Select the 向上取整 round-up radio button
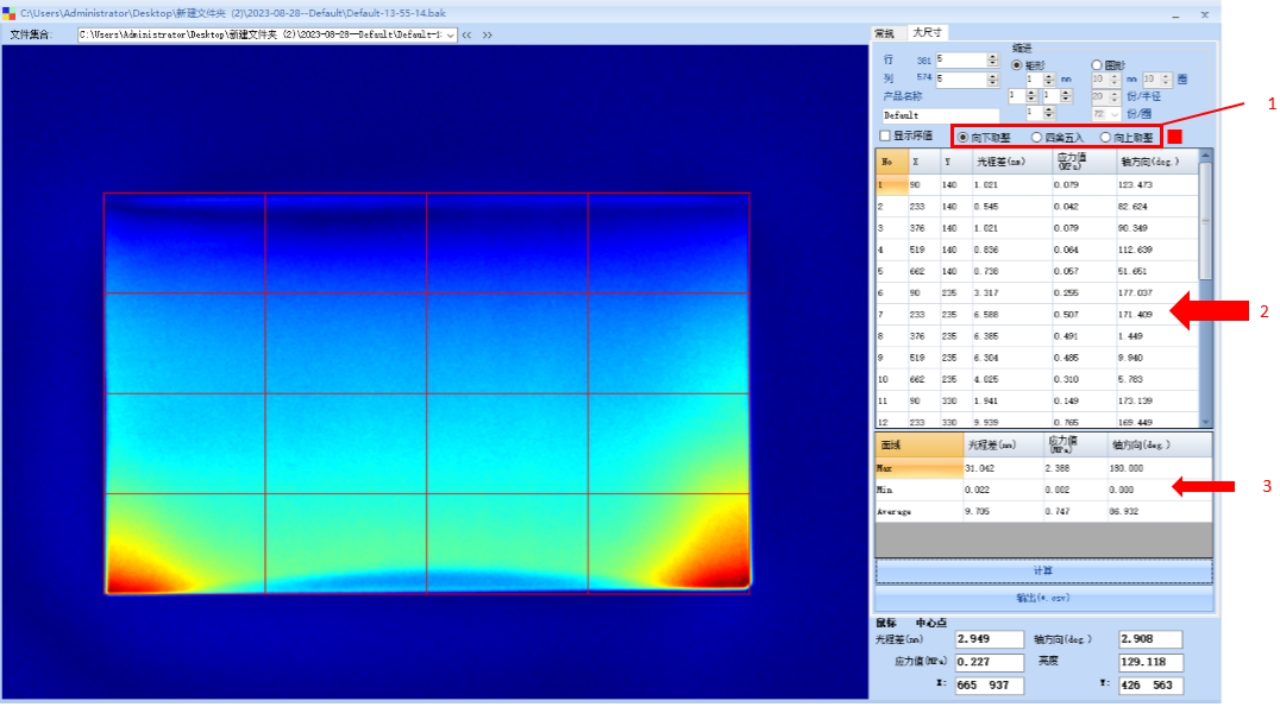The width and height of the screenshot is (1280, 707). point(1106,137)
